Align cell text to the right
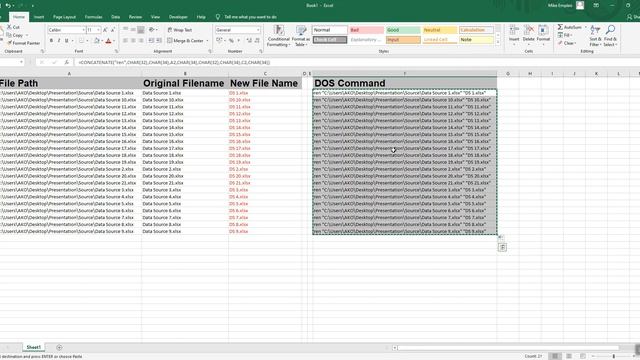Viewport: 640px width, 360px height. (x=141, y=41)
